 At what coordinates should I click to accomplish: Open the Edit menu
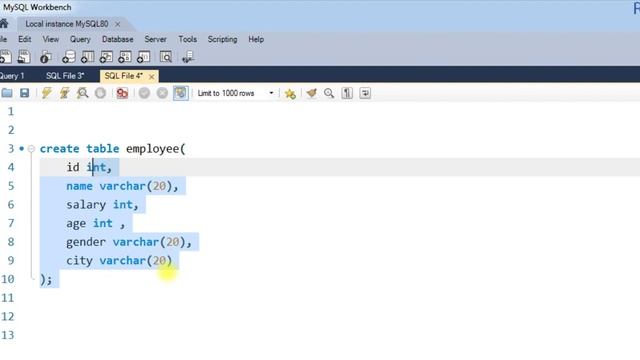pos(24,39)
